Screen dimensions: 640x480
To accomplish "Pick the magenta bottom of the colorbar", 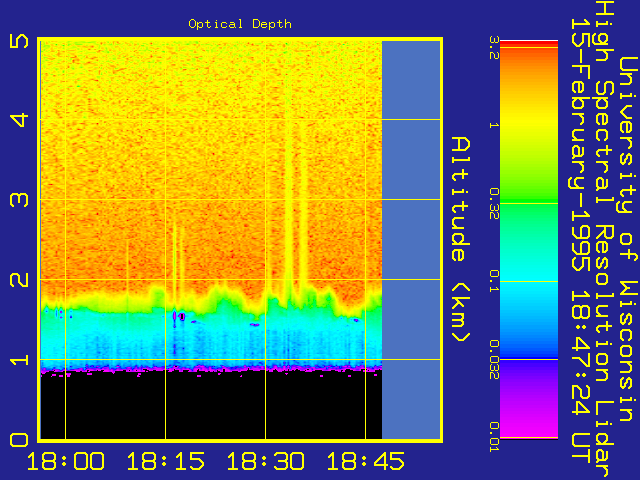I will coord(529,429).
